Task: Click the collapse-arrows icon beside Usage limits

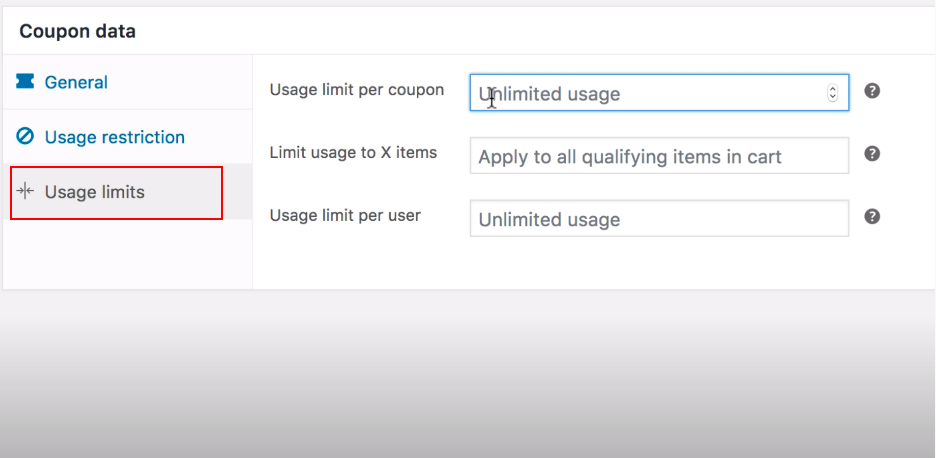Action: click(x=26, y=192)
